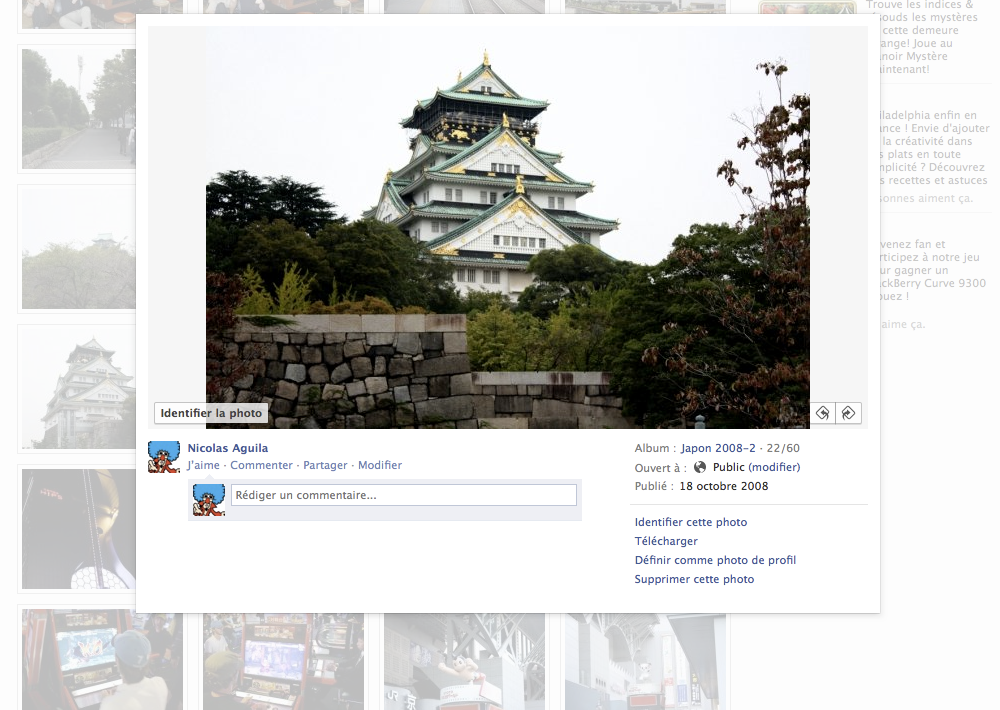Download the photo with Télécharger
The width and height of the screenshot is (1000, 710).
click(666, 541)
